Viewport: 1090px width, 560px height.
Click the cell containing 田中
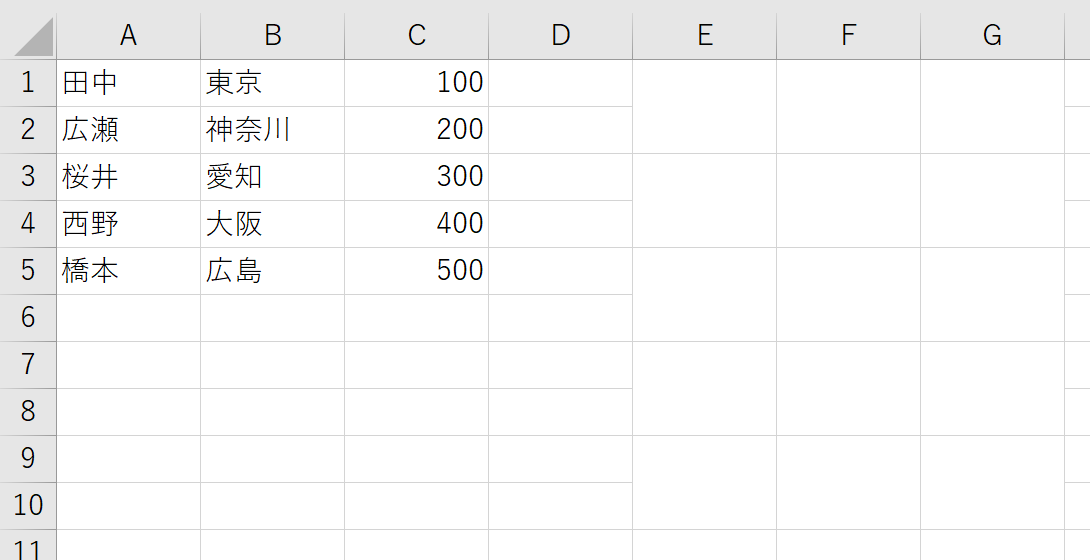coord(129,83)
